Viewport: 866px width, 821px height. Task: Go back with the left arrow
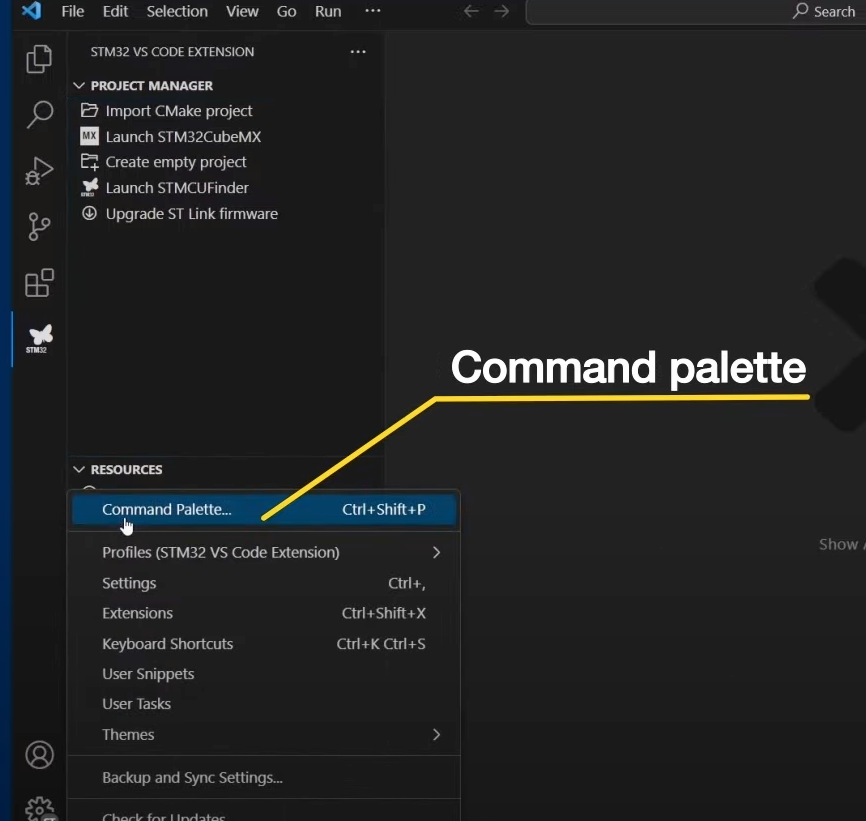471,11
